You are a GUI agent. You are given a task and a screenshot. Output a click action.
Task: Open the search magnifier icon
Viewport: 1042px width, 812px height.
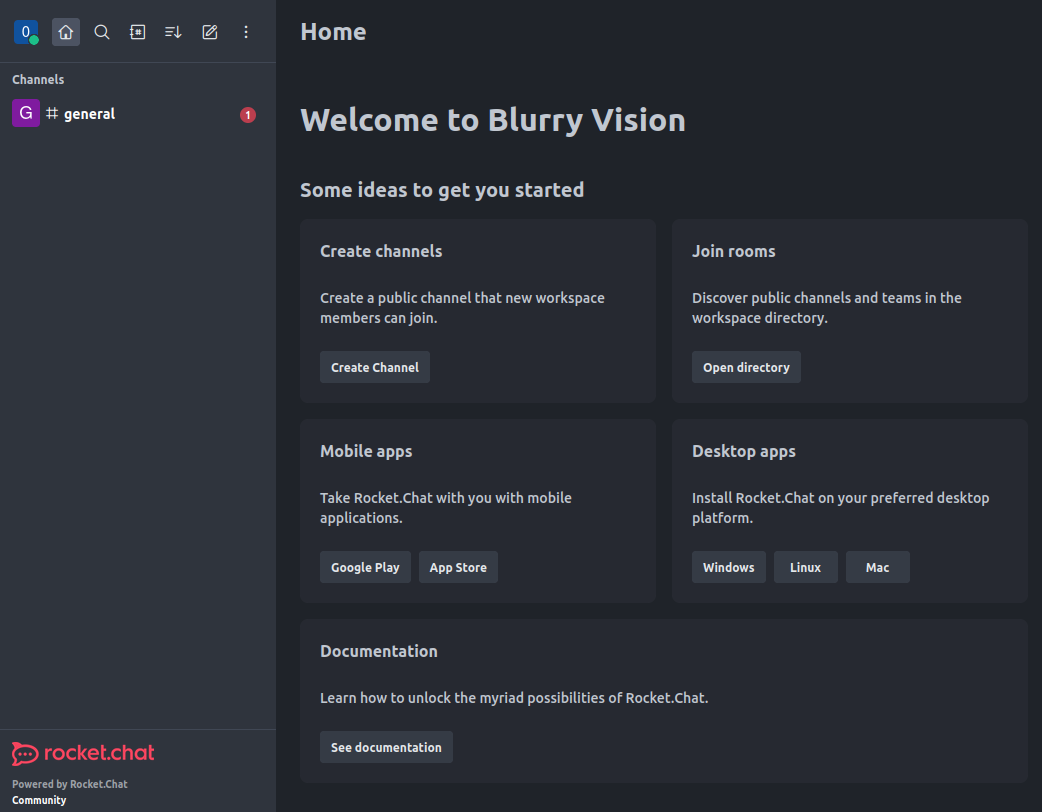(102, 32)
